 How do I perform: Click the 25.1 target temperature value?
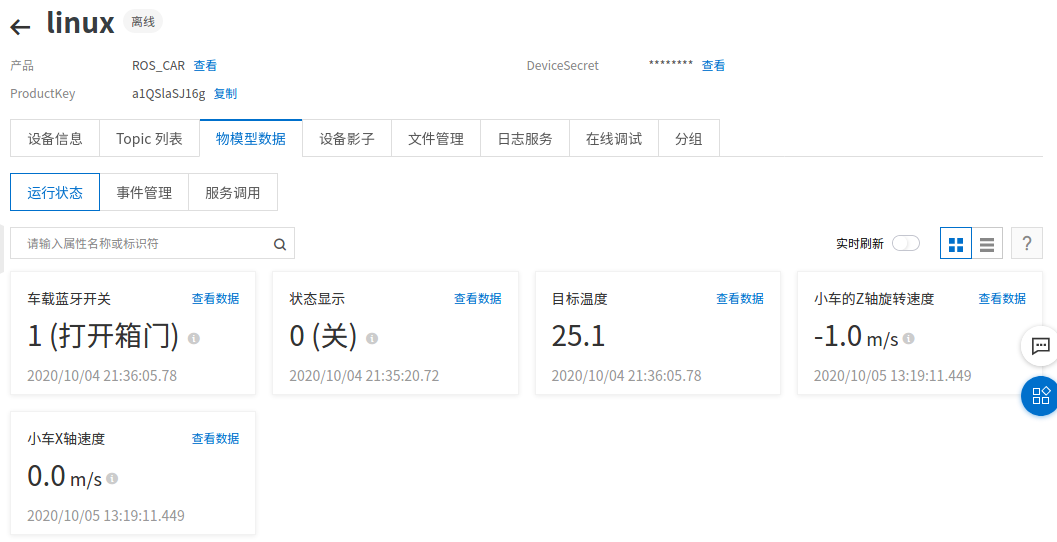click(578, 336)
